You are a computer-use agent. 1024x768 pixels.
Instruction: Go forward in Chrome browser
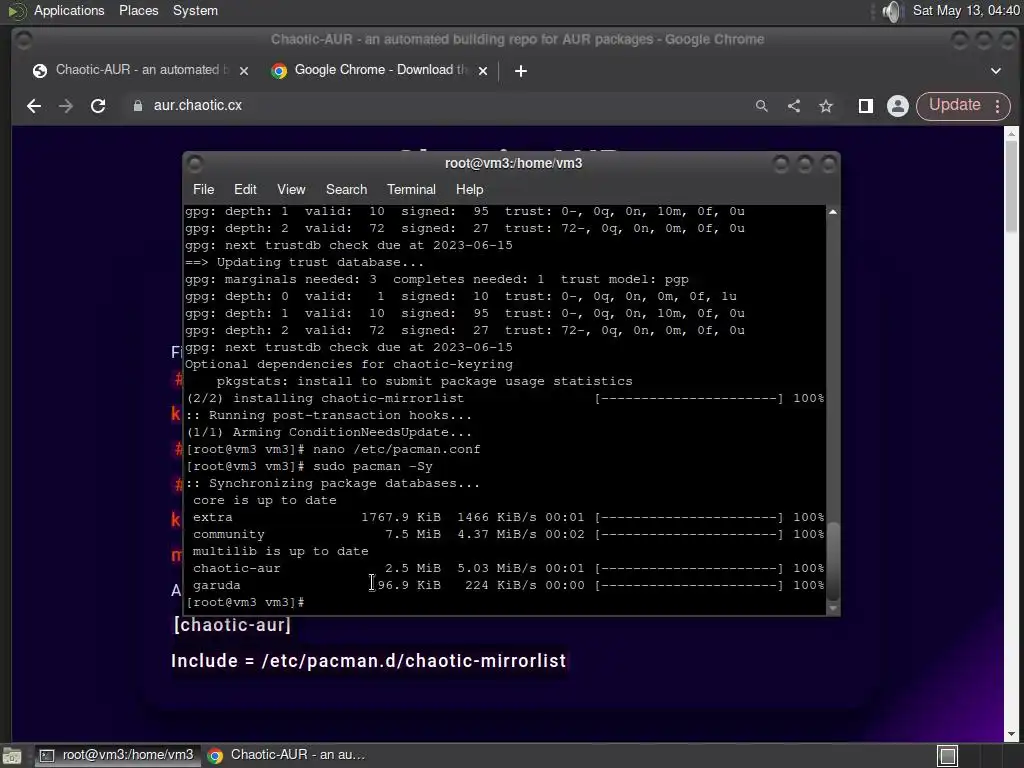pyautogui.click(x=66, y=106)
